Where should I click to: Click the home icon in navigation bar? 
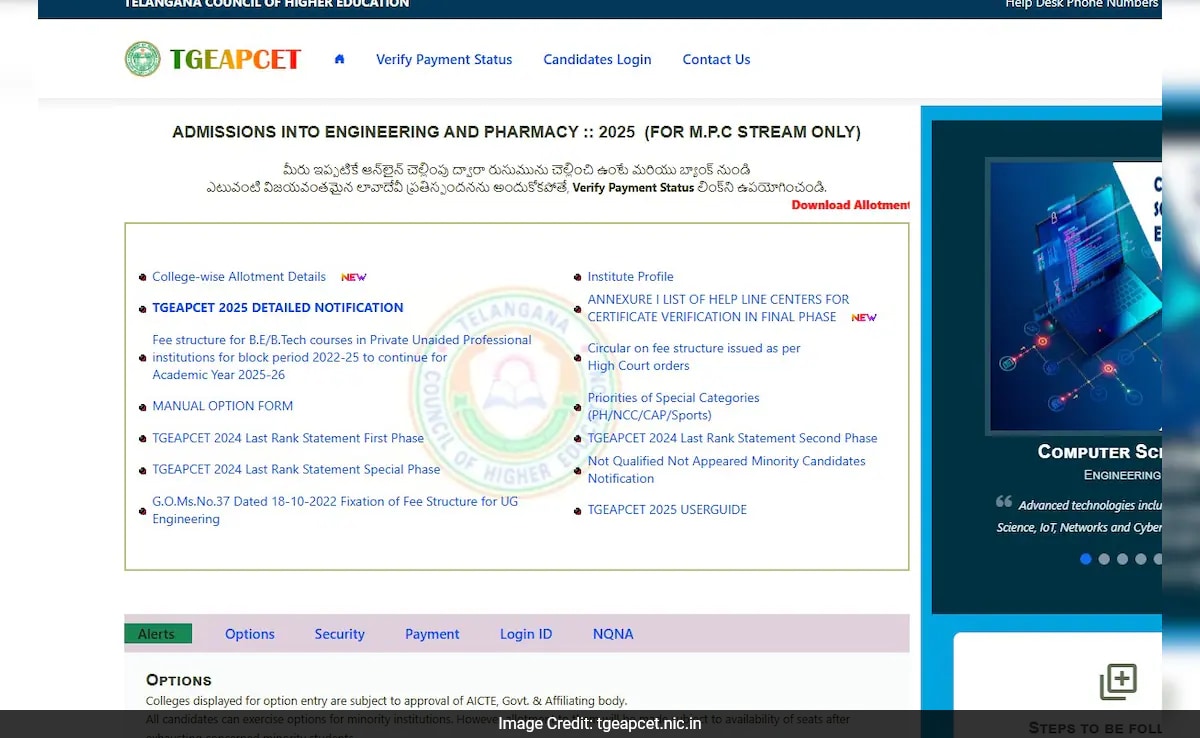click(339, 59)
